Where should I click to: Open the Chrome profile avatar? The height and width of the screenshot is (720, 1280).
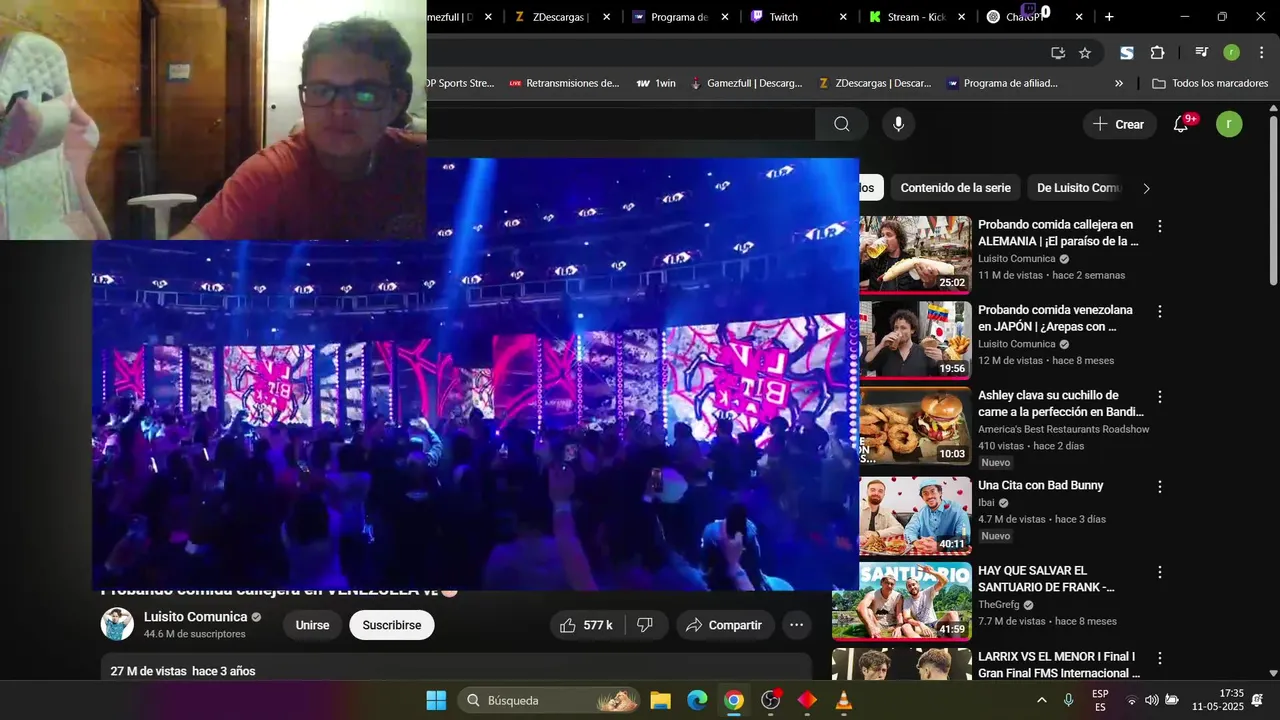click(x=1231, y=53)
